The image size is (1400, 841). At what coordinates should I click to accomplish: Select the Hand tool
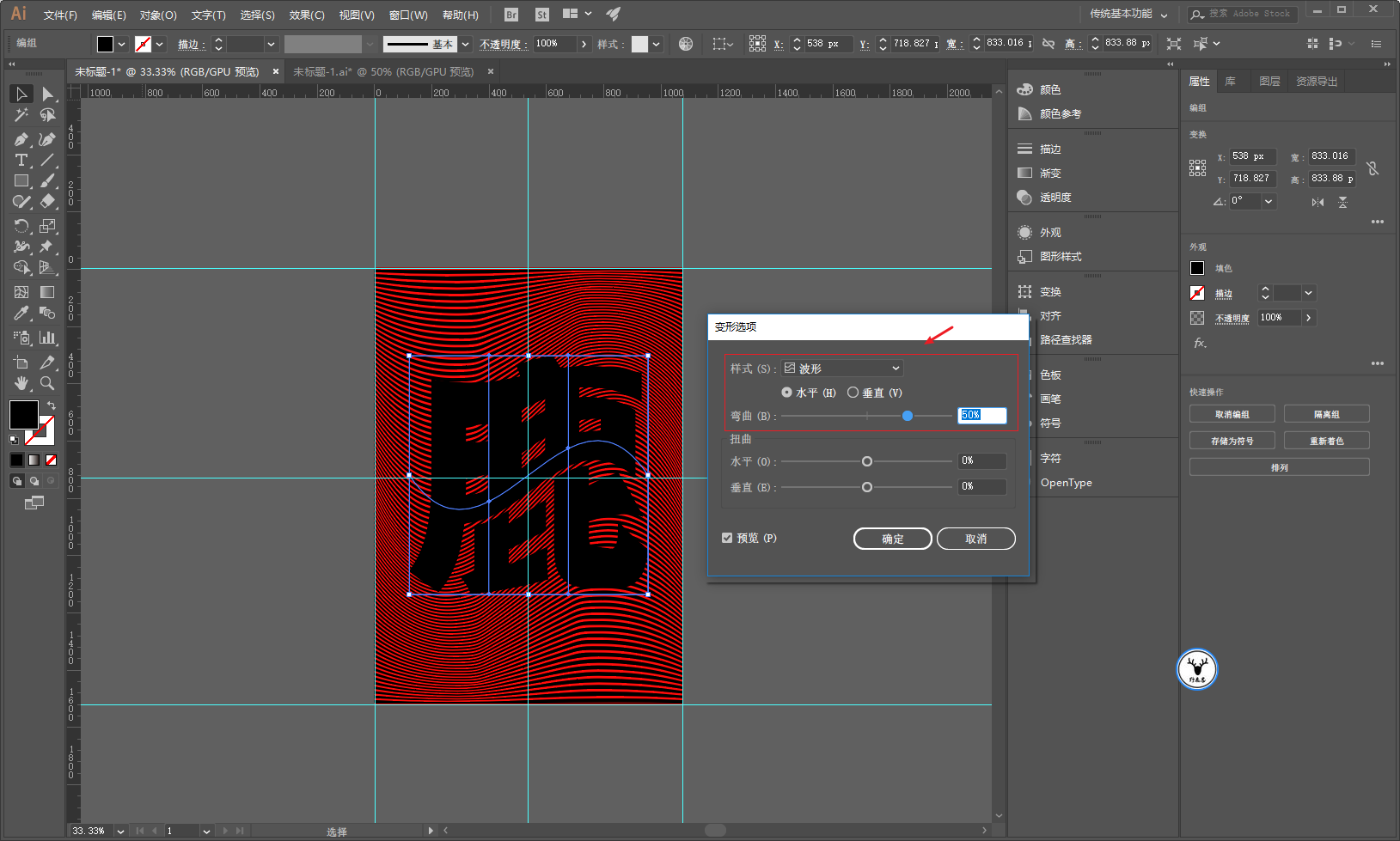[21, 383]
